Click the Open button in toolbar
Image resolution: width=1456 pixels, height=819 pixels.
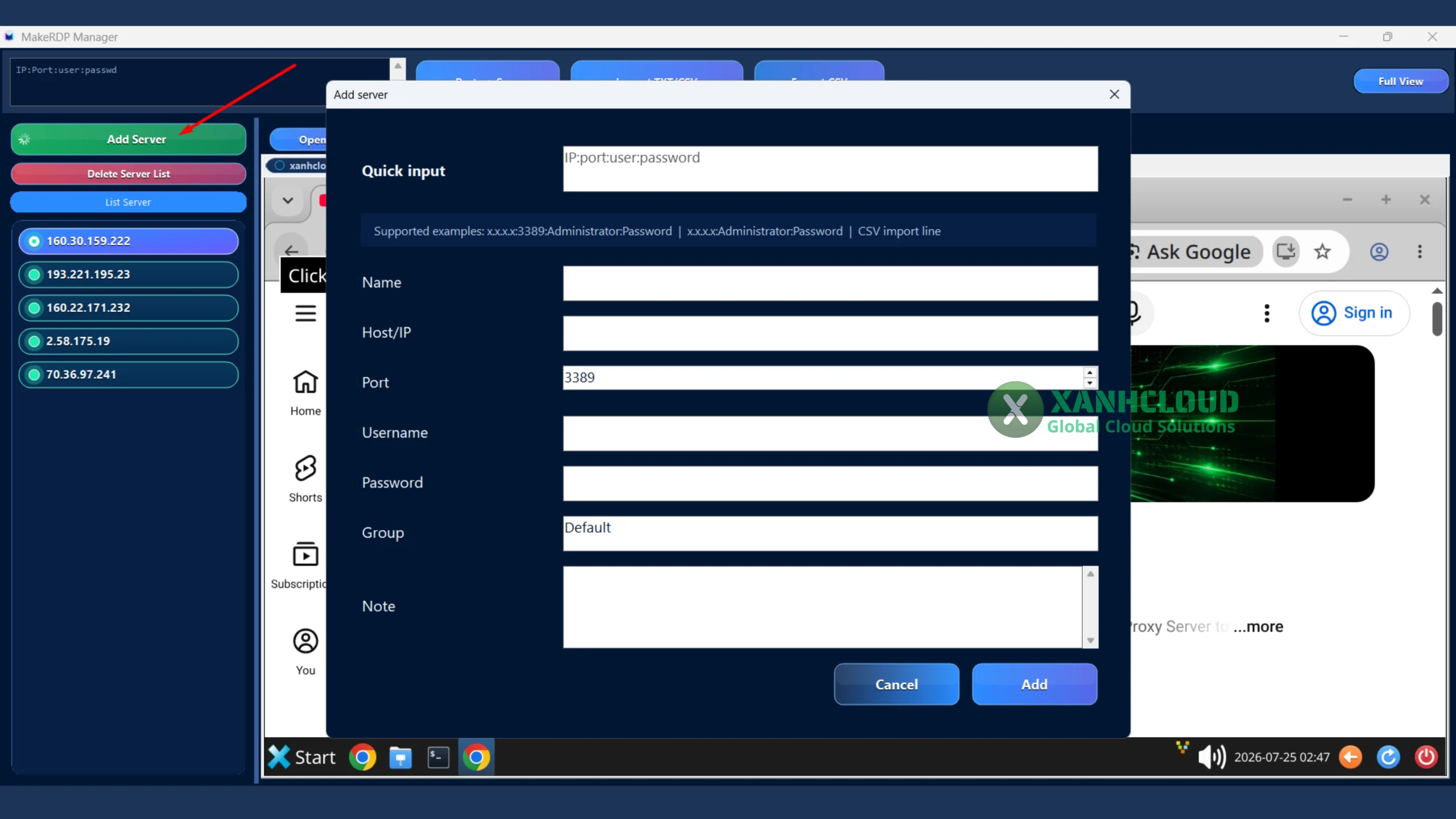299,139
